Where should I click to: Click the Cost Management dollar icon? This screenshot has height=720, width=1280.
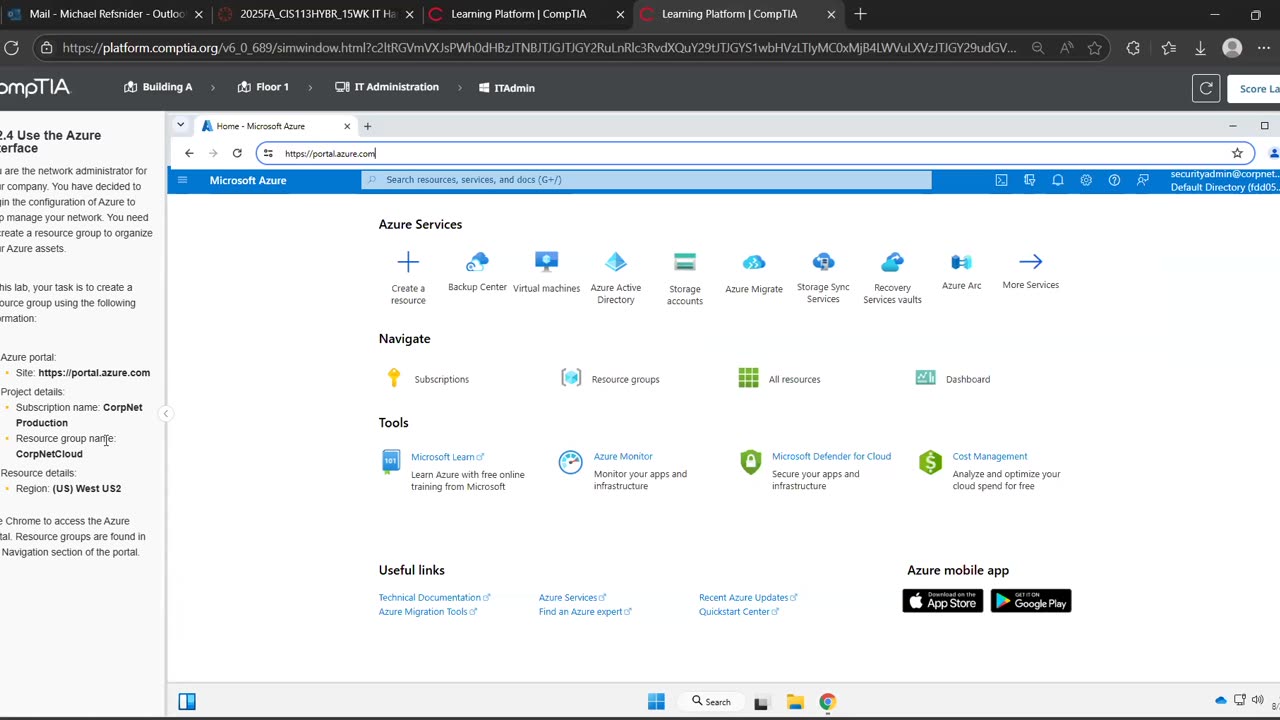pyautogui.click(x=930, y=462)
